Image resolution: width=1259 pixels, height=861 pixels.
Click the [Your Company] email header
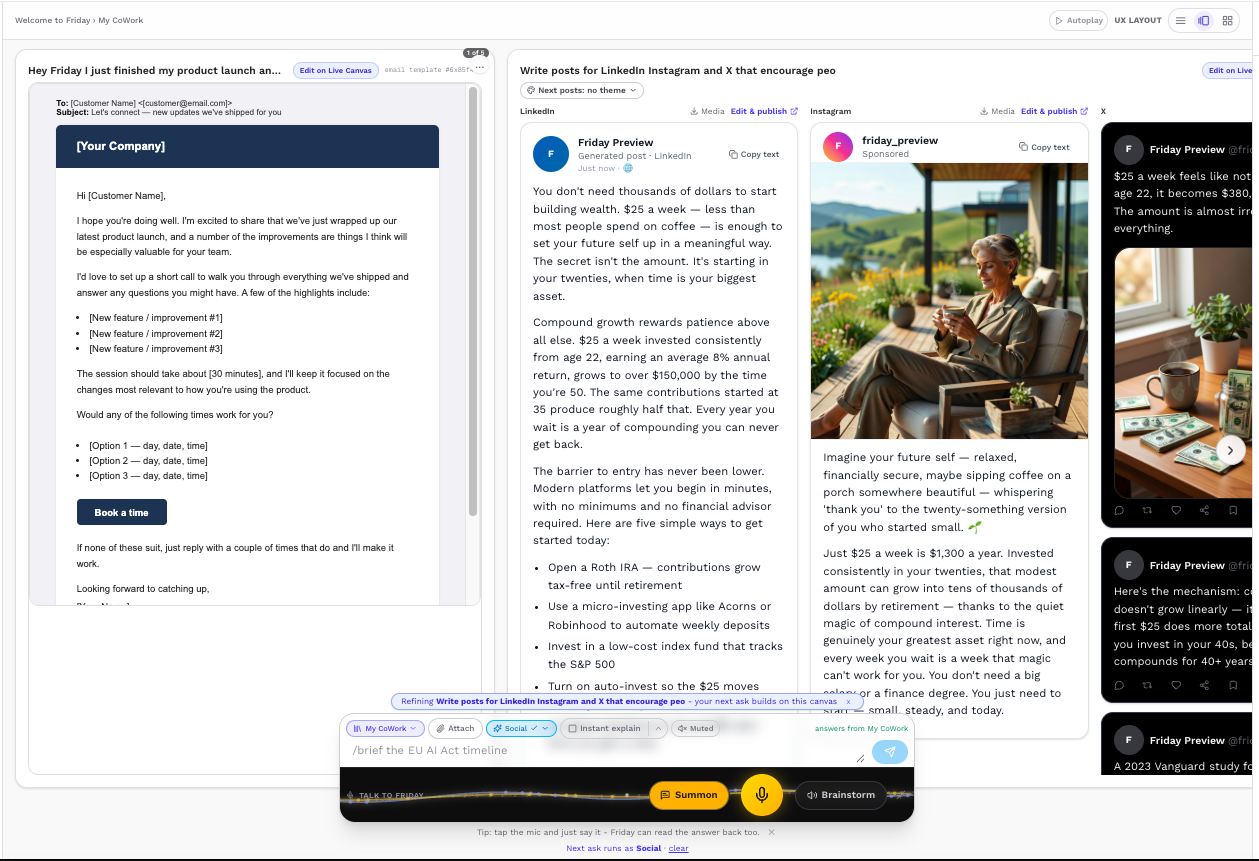click(x=247, y=146)
